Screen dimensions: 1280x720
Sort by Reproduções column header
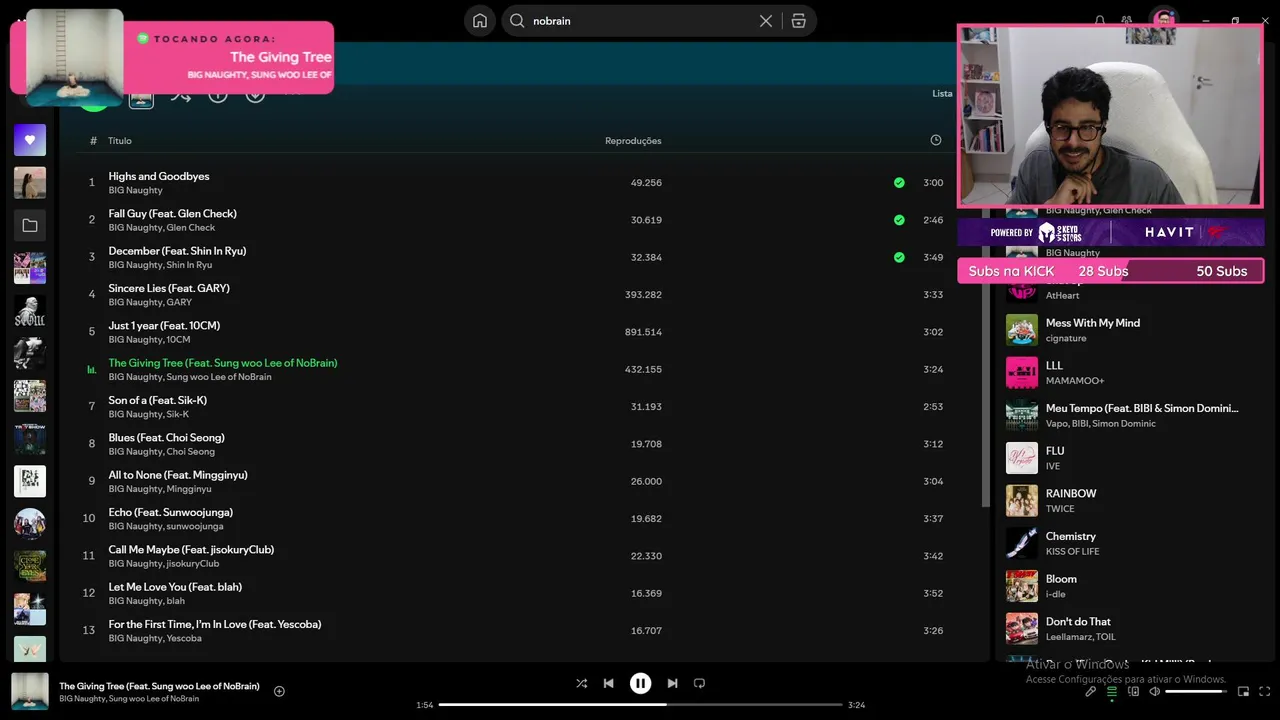(x=633, y=141)
